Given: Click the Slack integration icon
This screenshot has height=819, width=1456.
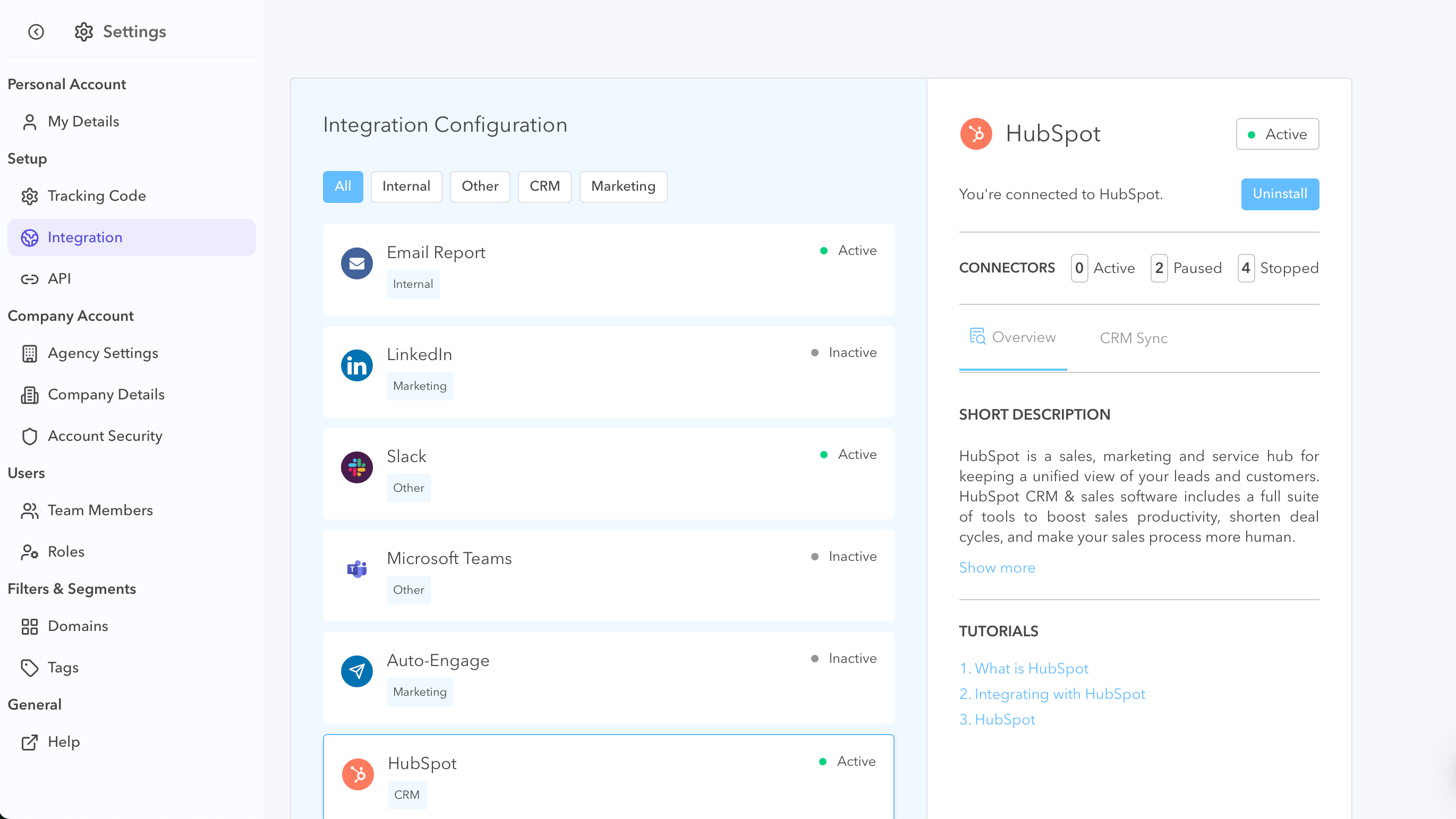Looking at the screenshot, I should pyautogui.click(x=356, y=467).
